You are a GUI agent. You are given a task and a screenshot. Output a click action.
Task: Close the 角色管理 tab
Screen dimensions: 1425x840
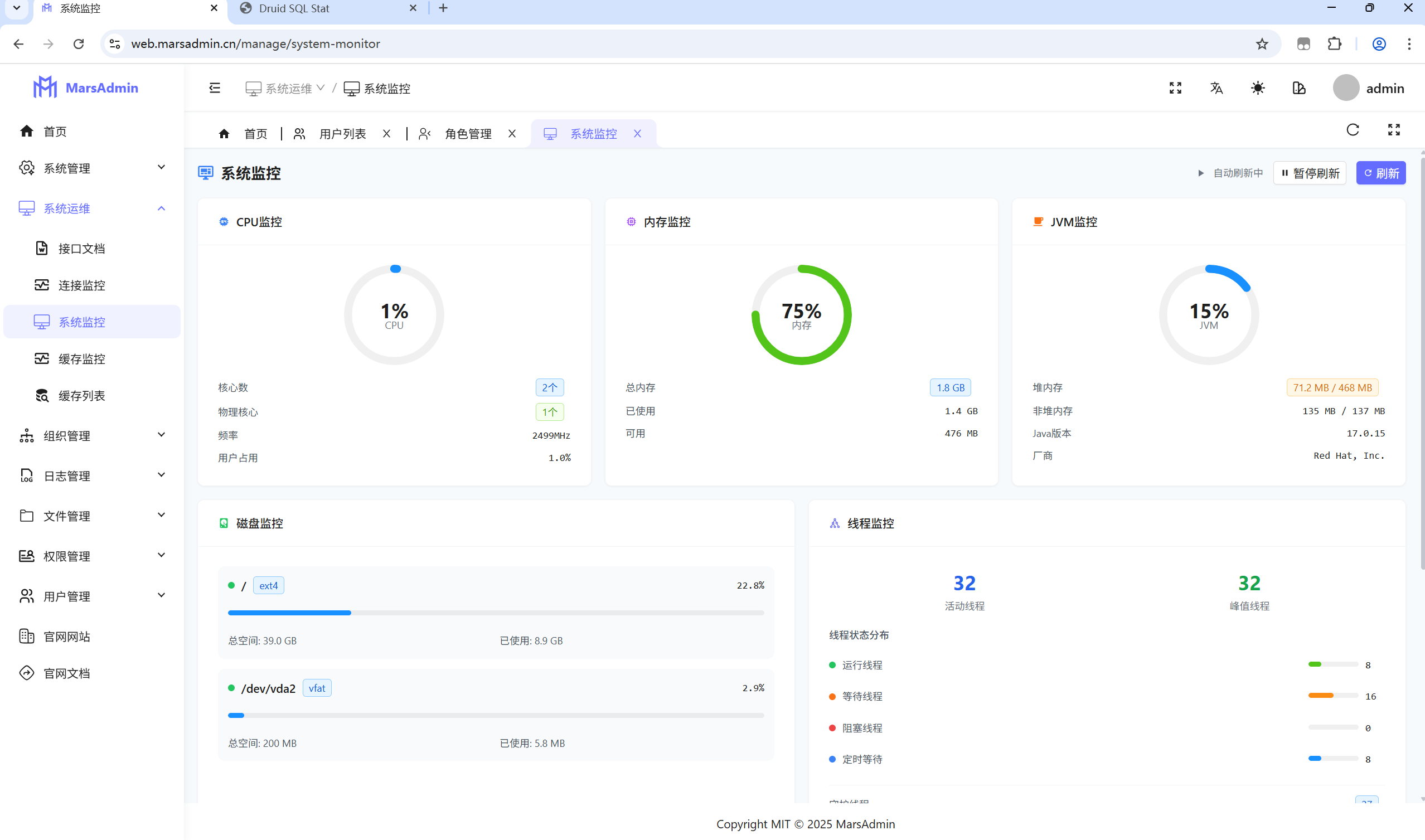tap(512, 134)
